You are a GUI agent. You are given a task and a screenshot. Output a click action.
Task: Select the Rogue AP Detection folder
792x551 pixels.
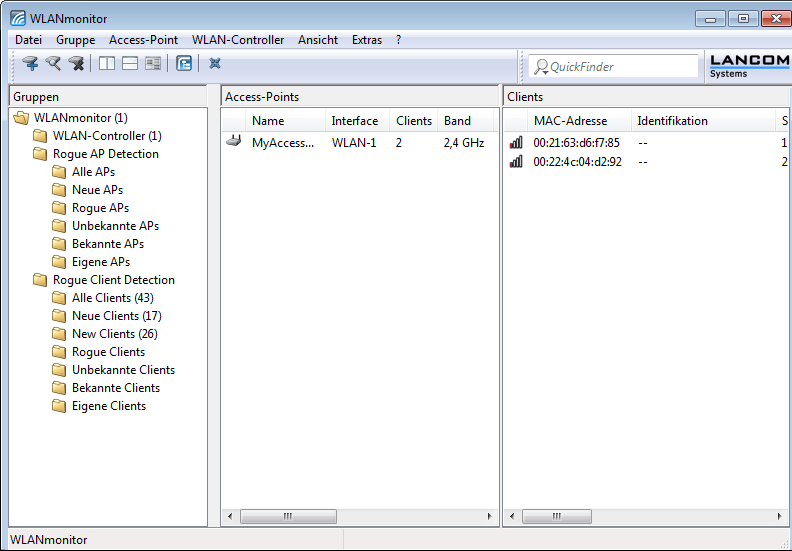pyautogui.click(x=105, y=154)
